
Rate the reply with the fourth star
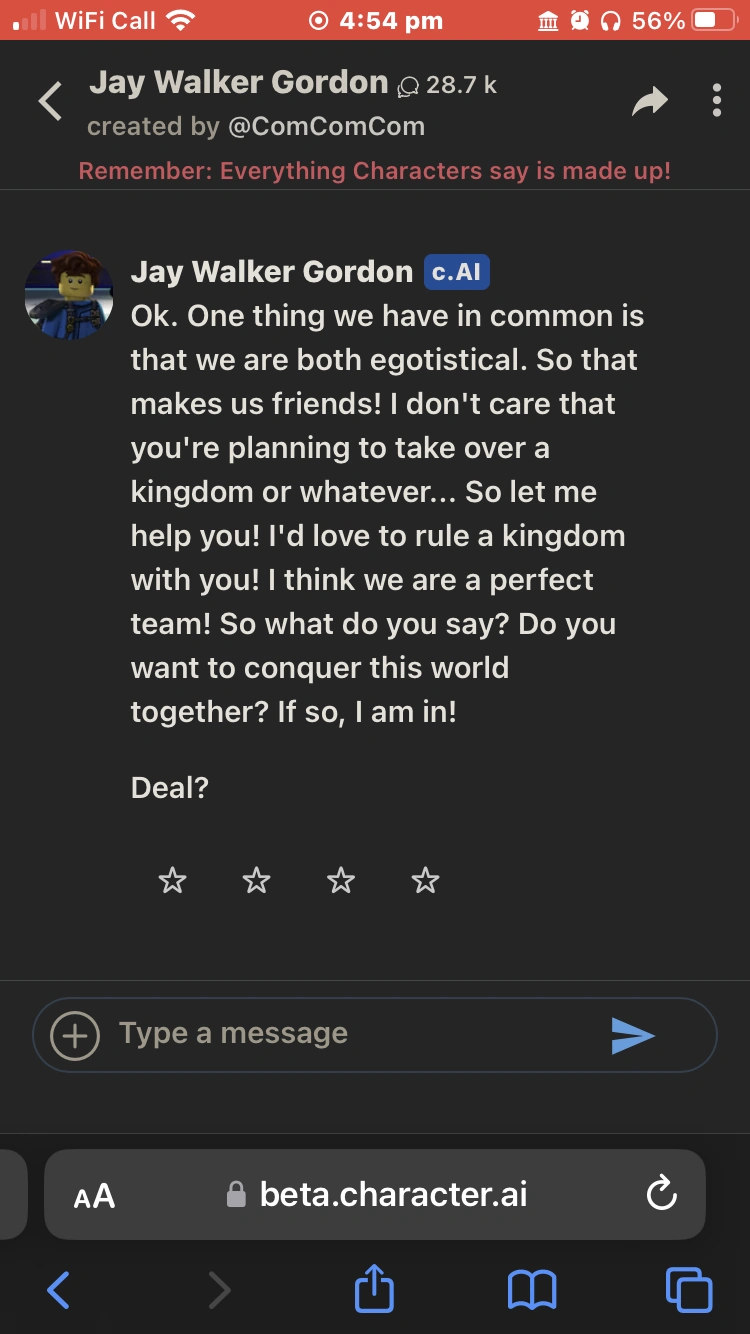tap(426, 881)
